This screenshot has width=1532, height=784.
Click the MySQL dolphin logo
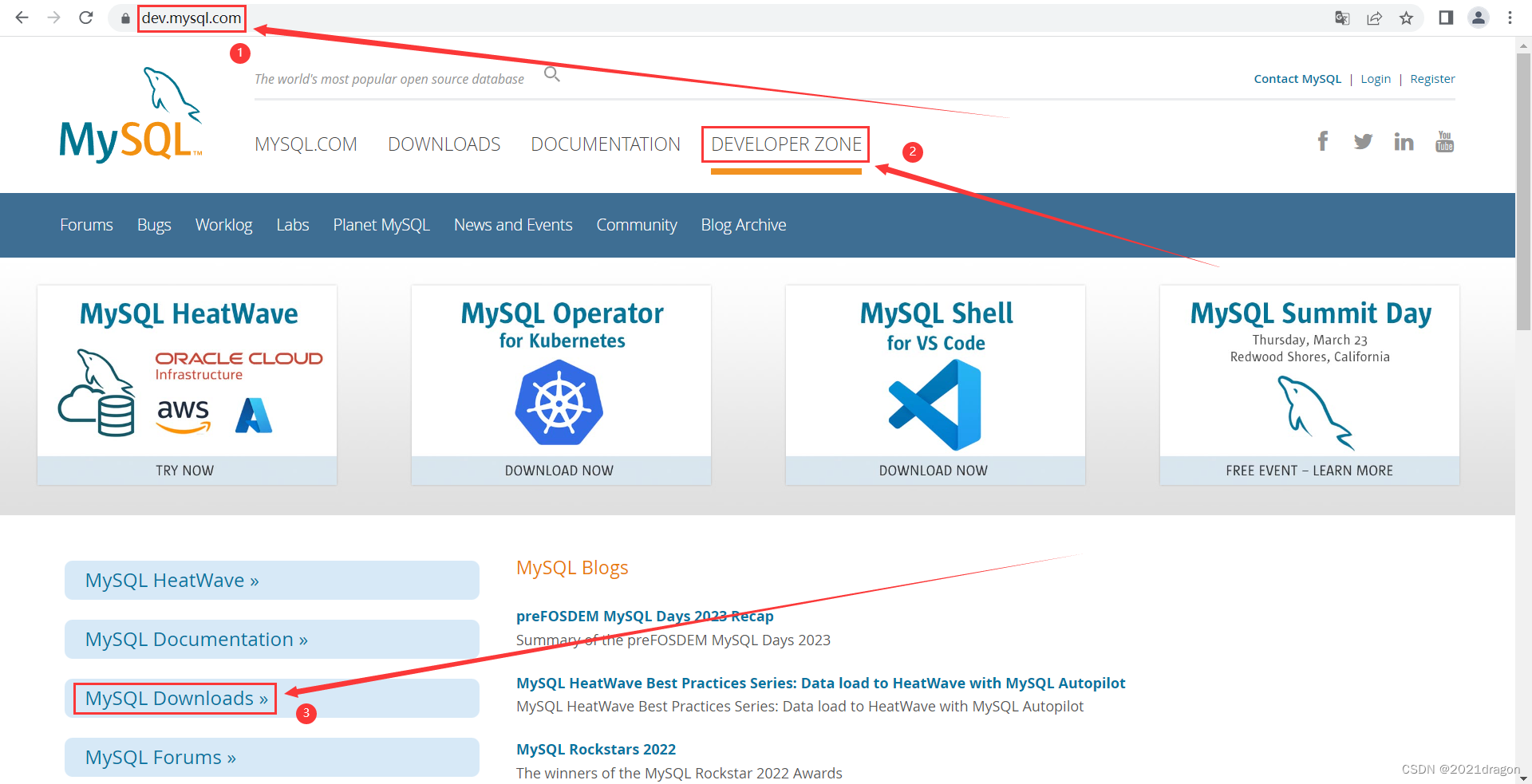click(x=132, y=115)
